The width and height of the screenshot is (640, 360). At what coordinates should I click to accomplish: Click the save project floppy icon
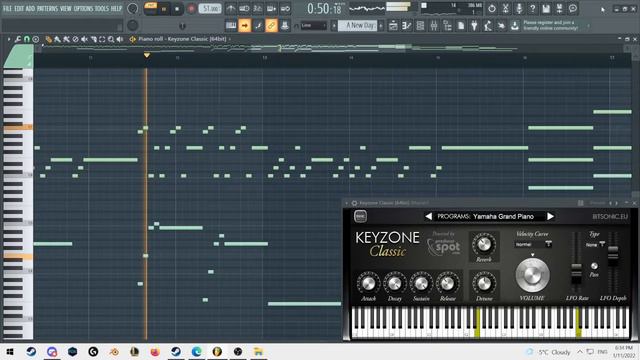click(546, 8)
